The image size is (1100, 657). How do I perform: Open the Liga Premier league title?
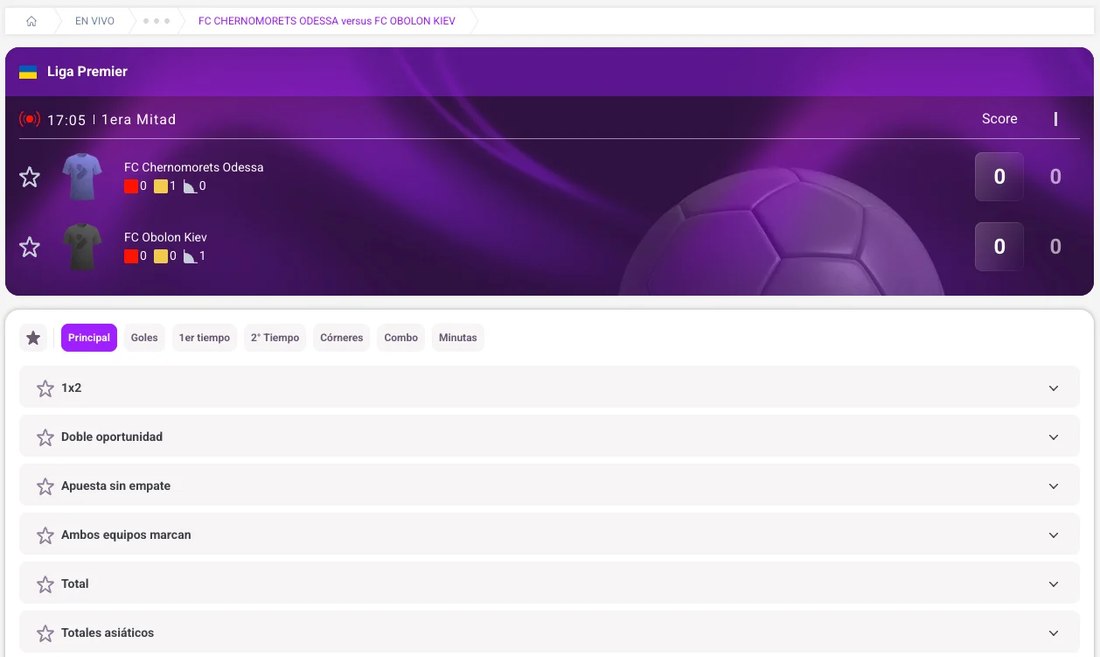87,72
